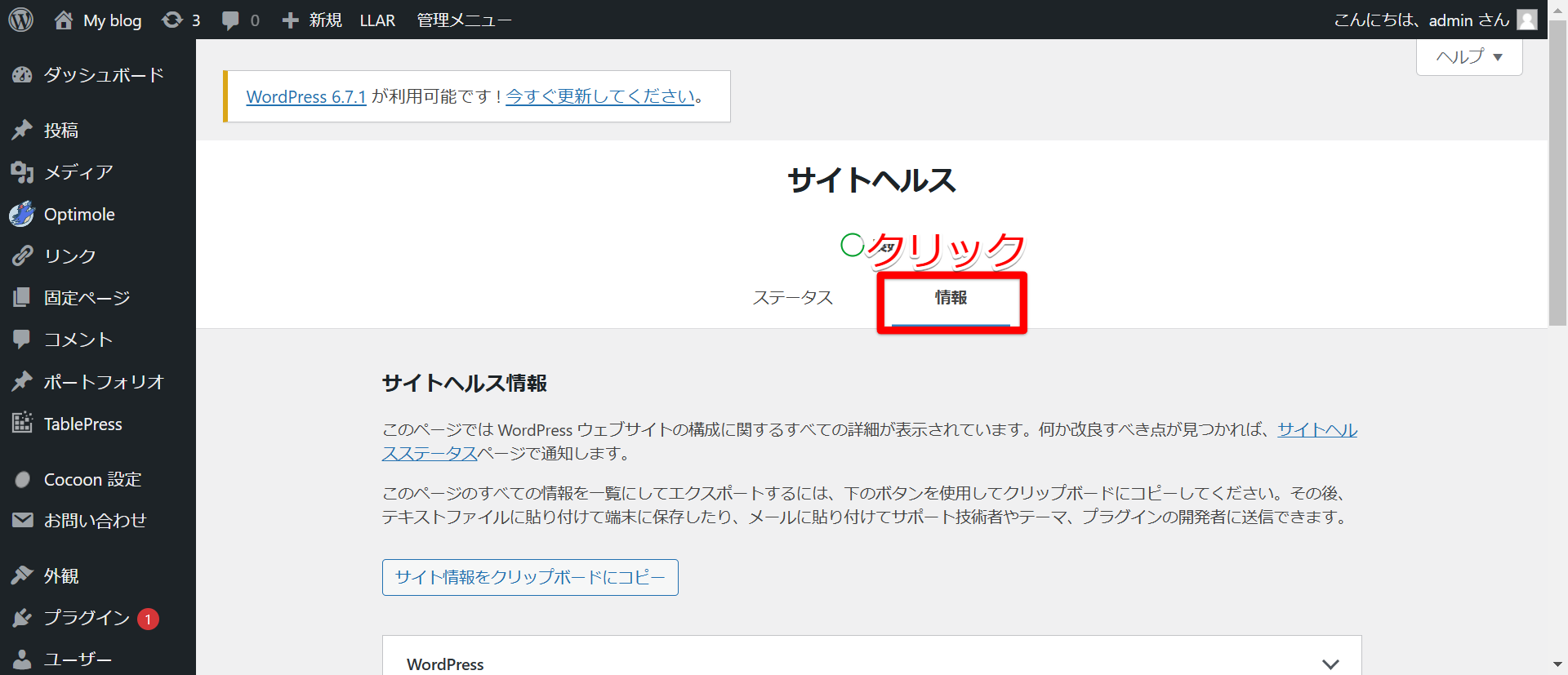This screenshot has width=1568, height=675.
Task: Open comments bubble icon in admin bar
Action: (x=230, y=20)
